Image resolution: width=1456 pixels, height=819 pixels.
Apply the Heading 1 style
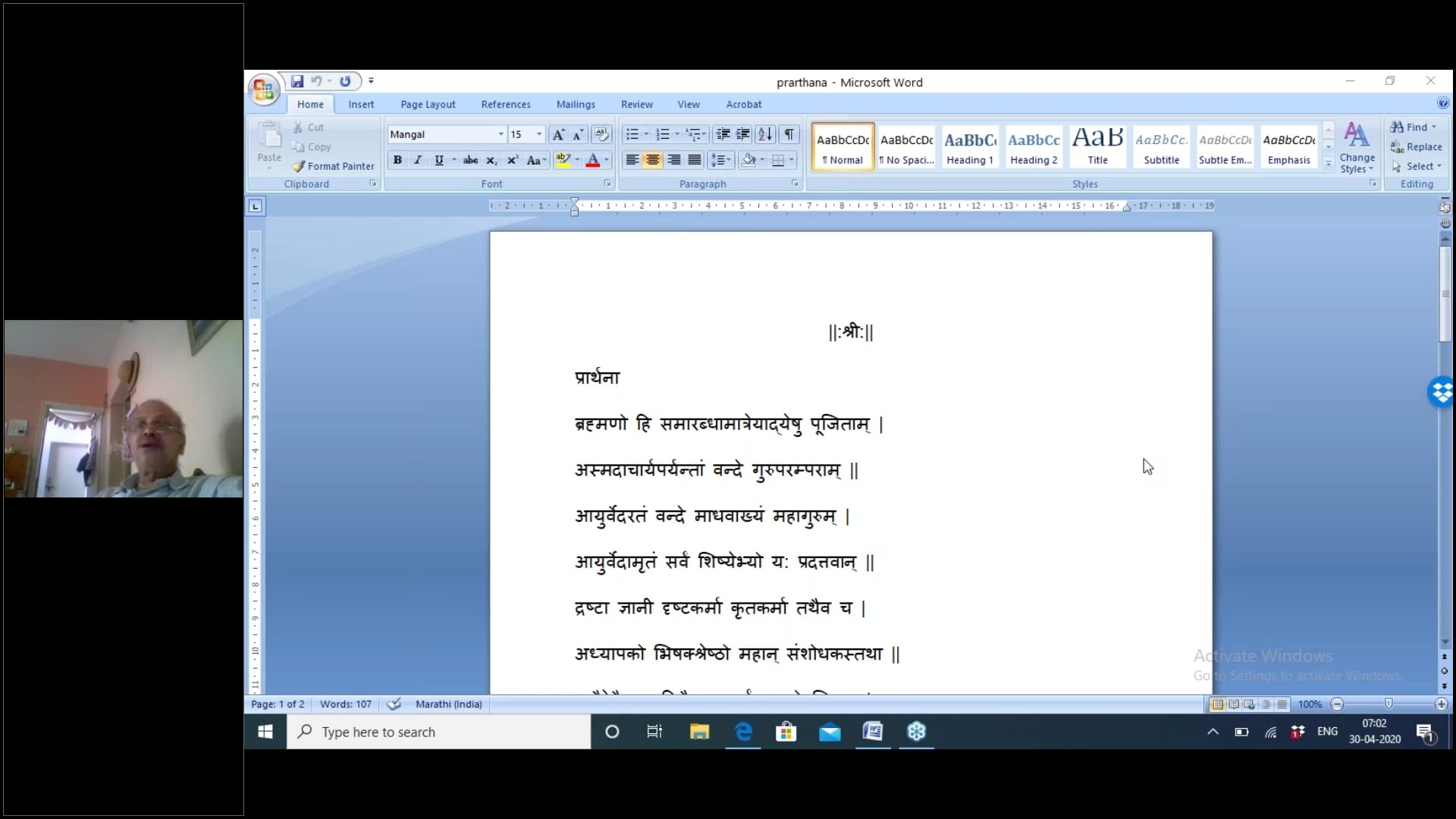[x=970, y=146]
